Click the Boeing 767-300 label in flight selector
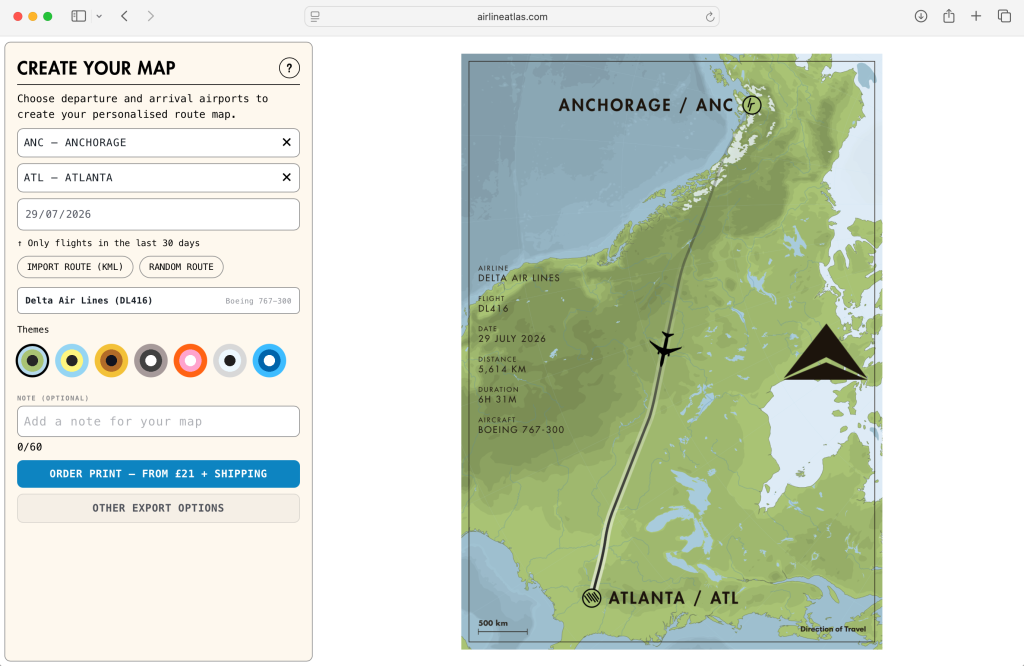 [259, 301]
